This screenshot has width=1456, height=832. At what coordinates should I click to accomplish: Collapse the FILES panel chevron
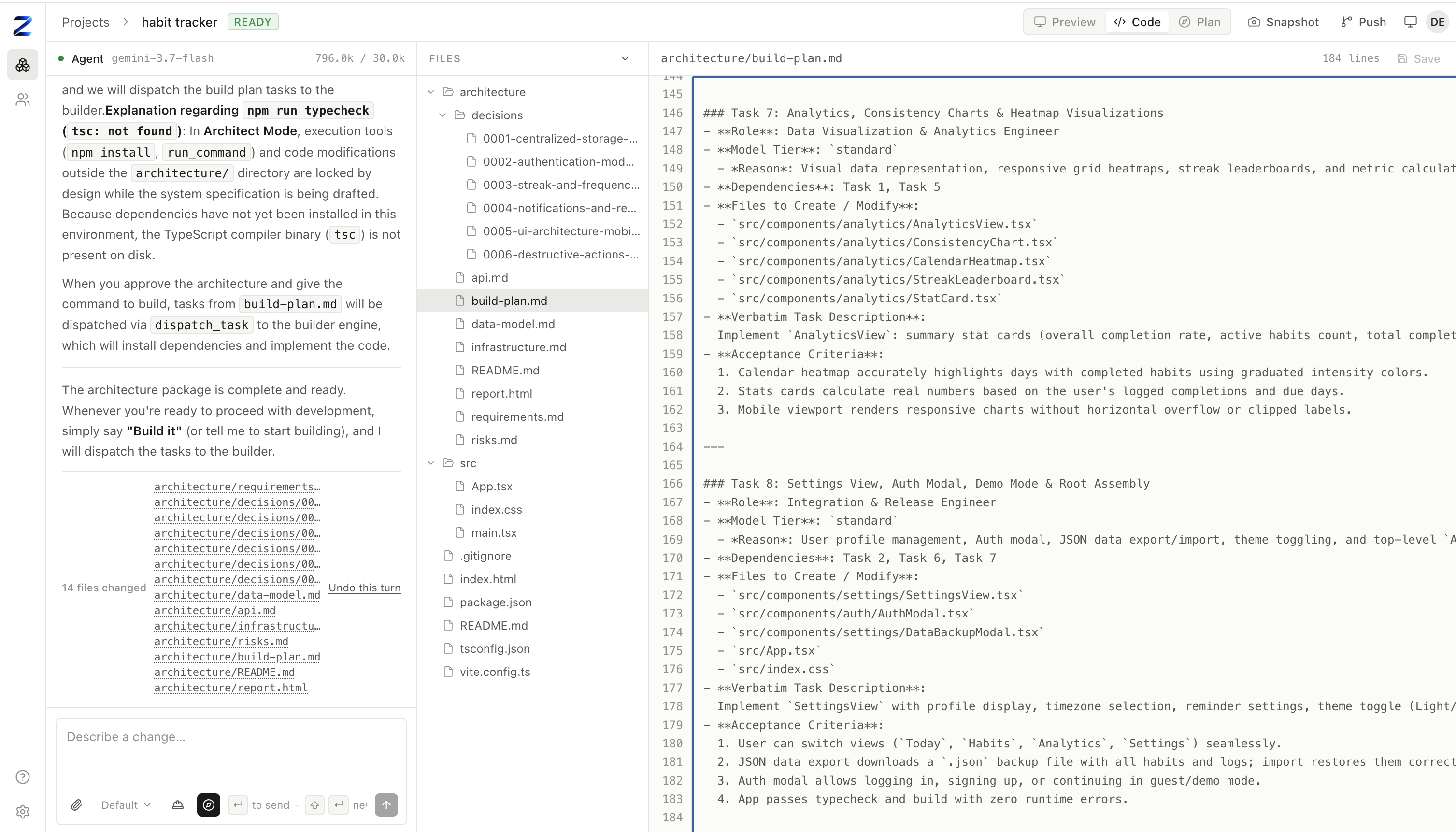click(625, 58)
